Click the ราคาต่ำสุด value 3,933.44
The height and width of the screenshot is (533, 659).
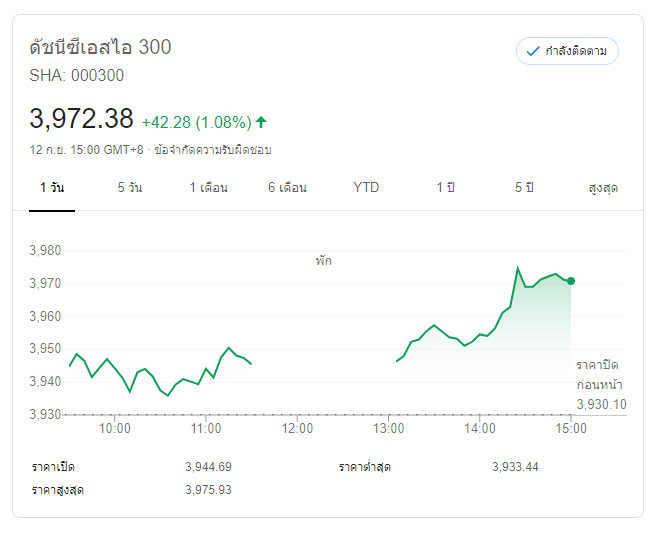(515, 467)
